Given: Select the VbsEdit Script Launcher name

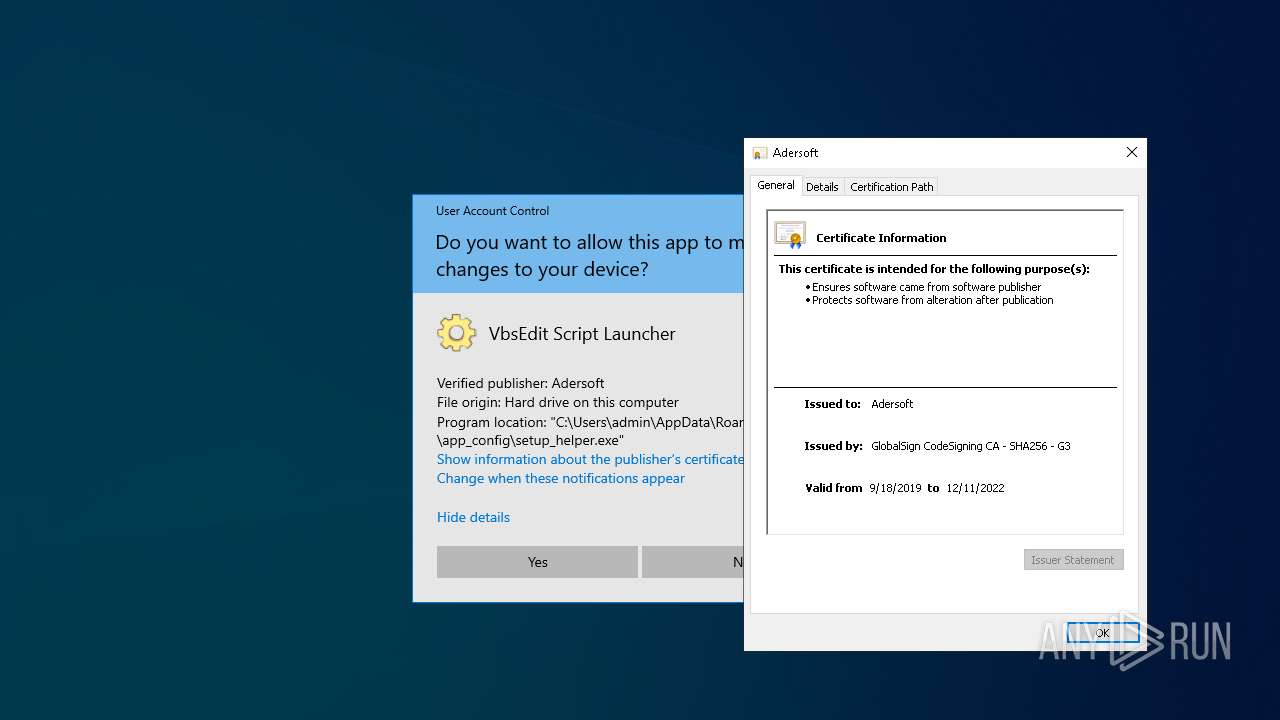Looking at the screenshot, I should coord(582,334).
